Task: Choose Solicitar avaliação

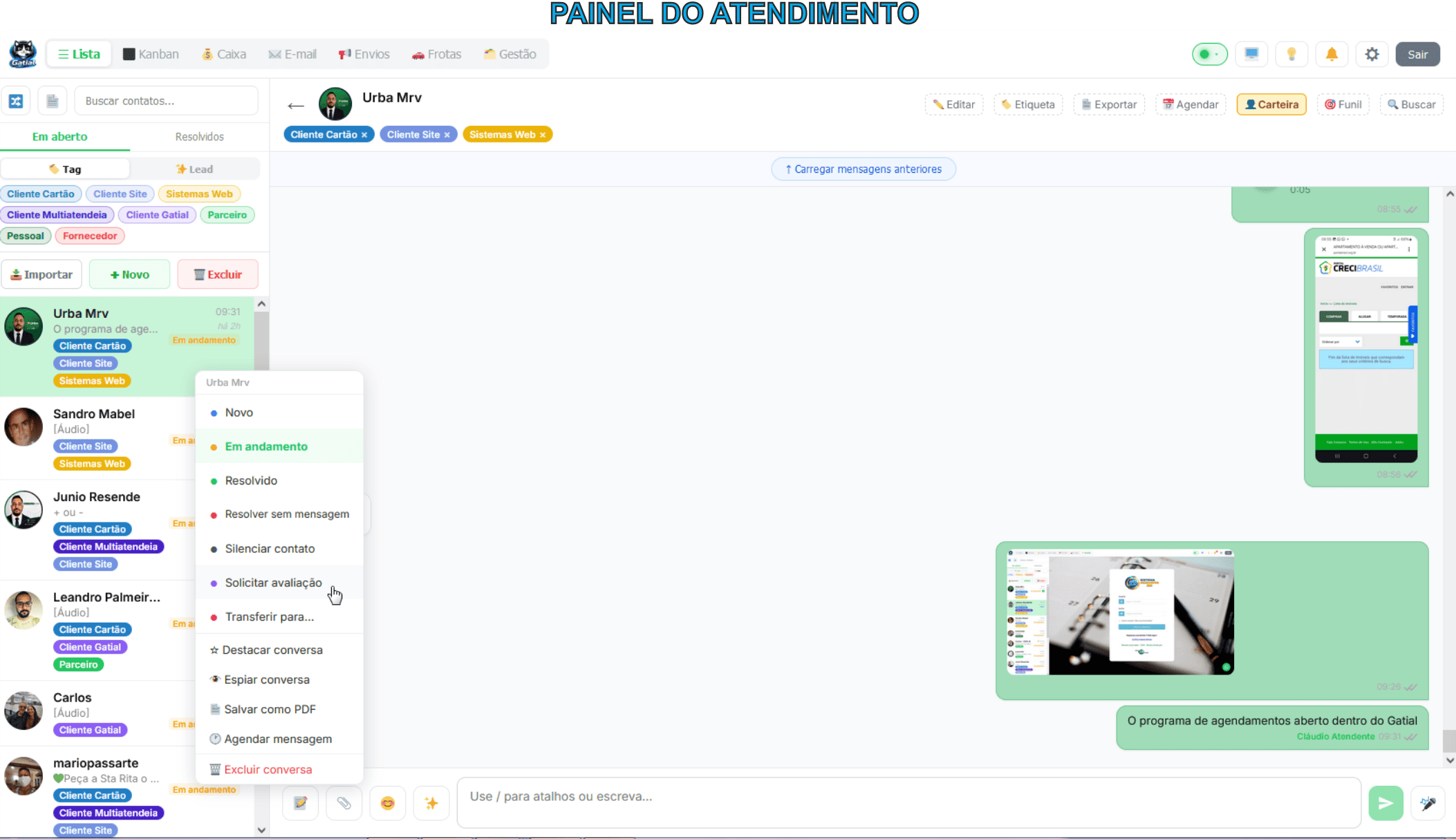Action: click(x=279, y=583)
